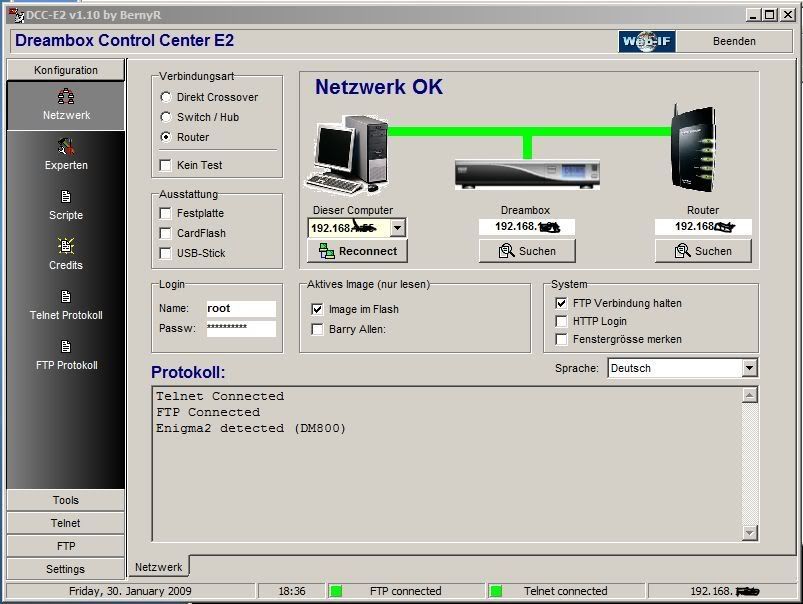Image resolution: width=803 pixels, height=604 pixels.
Task: Click the status bar IP address
Action: pyautogui.click(x=725, y=591)
